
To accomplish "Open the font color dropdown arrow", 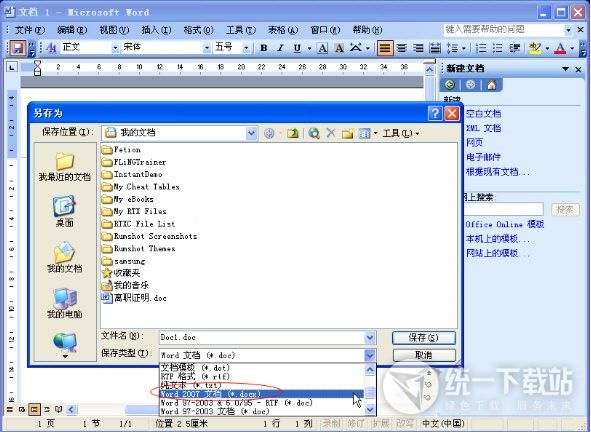I will click(x=572, y=48).
